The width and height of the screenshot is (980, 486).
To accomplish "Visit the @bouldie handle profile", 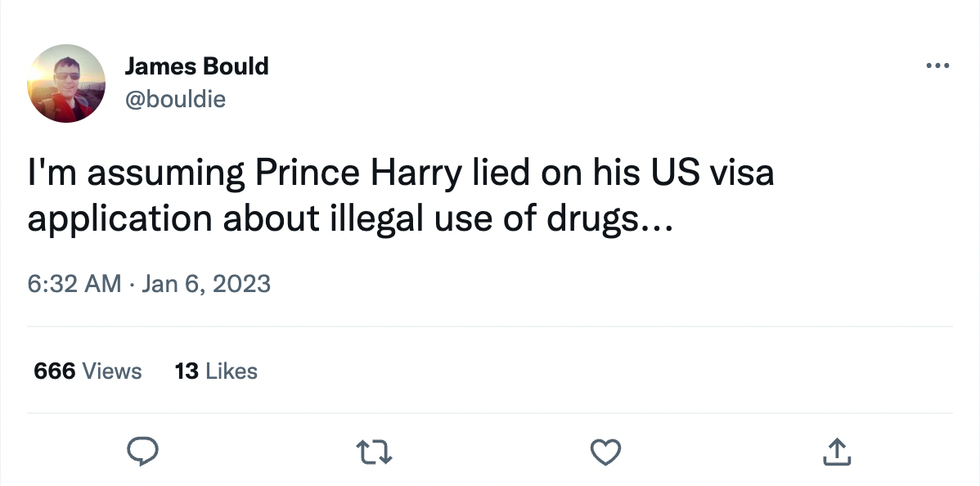I will (175, 100).
